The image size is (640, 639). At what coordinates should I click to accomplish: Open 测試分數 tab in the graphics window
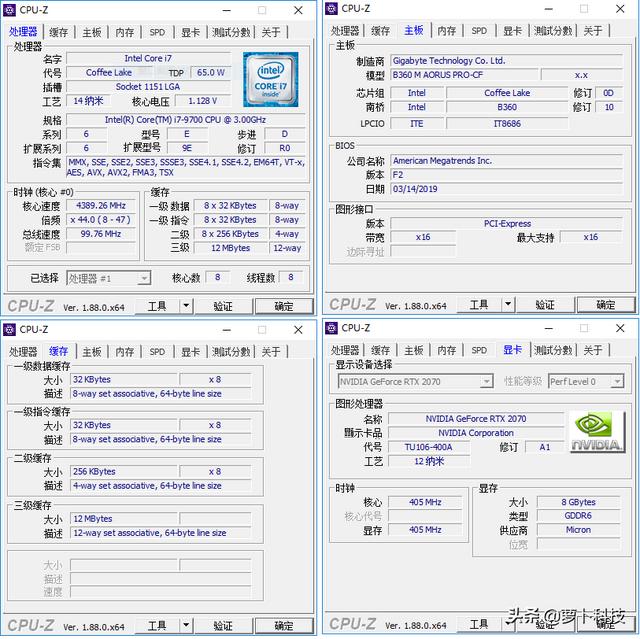point(553,350)
